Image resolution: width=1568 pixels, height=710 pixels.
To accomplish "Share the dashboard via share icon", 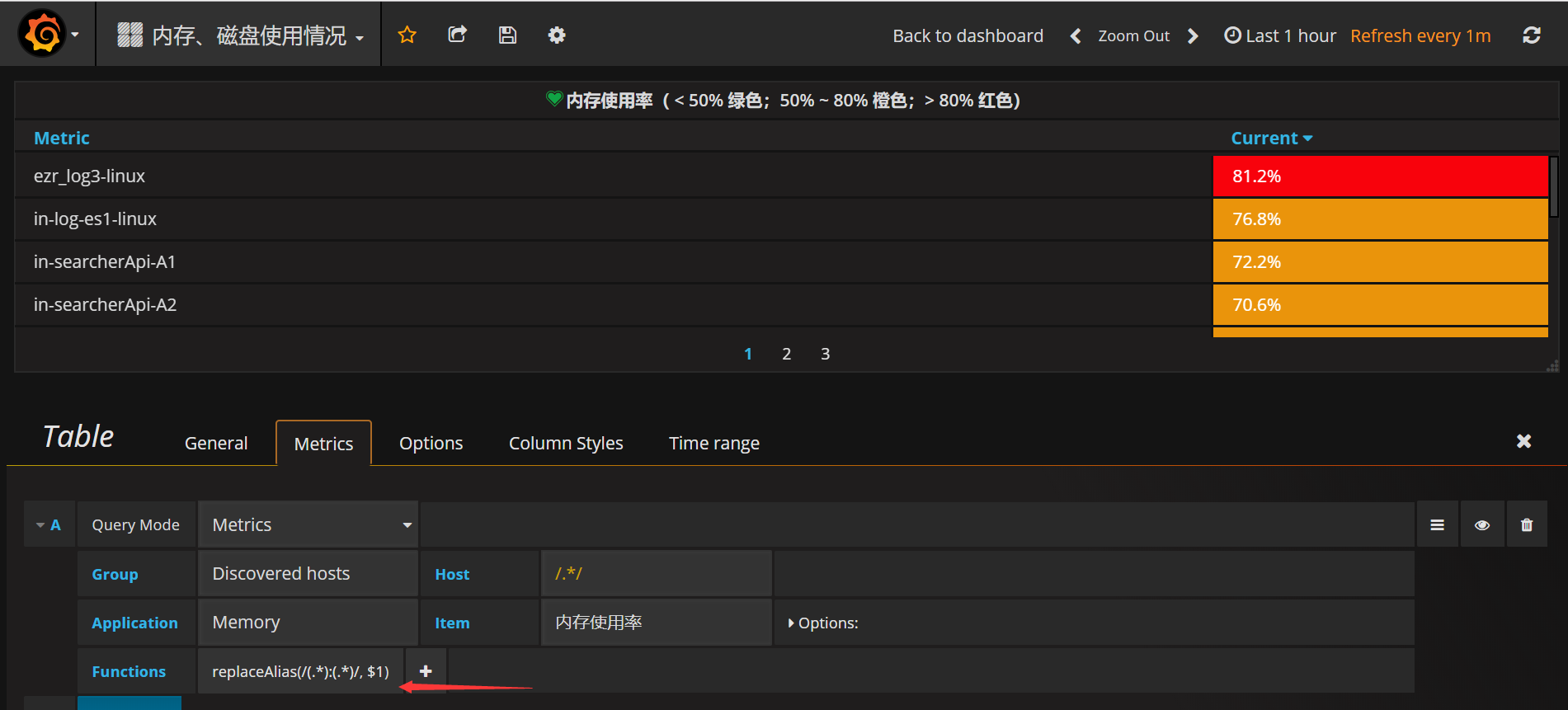I will (457, 35).
